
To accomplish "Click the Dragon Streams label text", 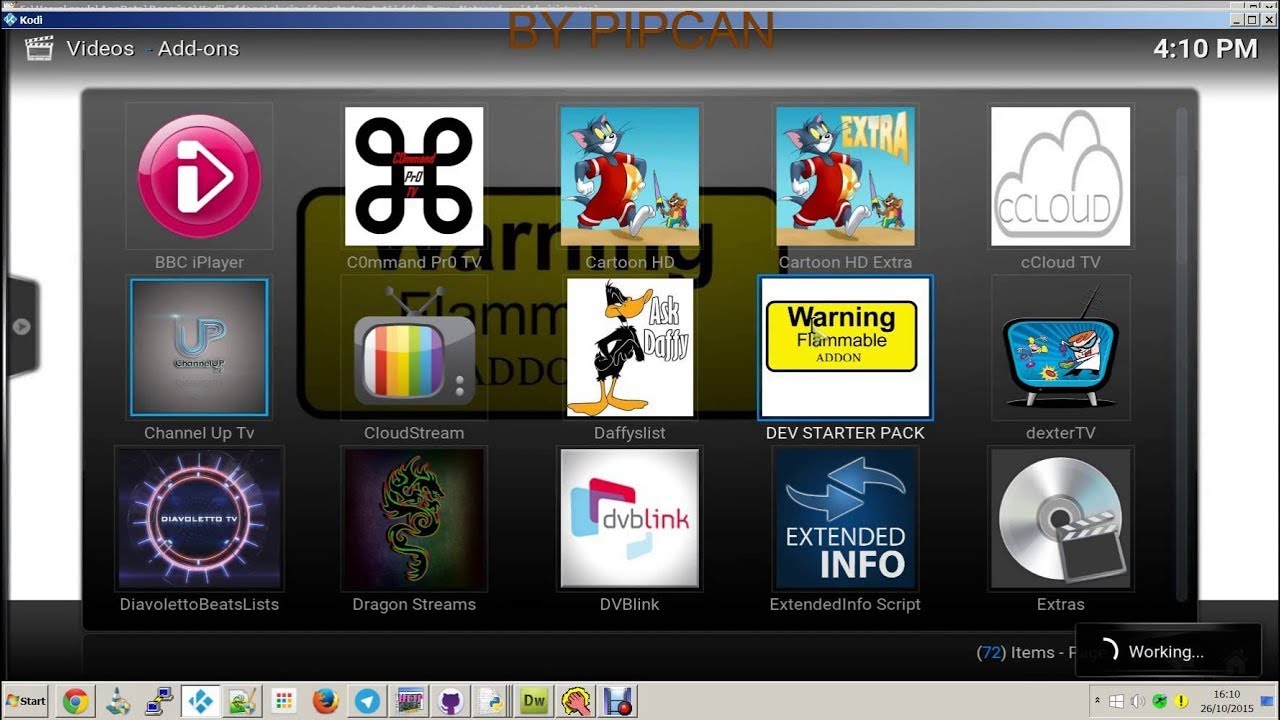I will (414, 604).
